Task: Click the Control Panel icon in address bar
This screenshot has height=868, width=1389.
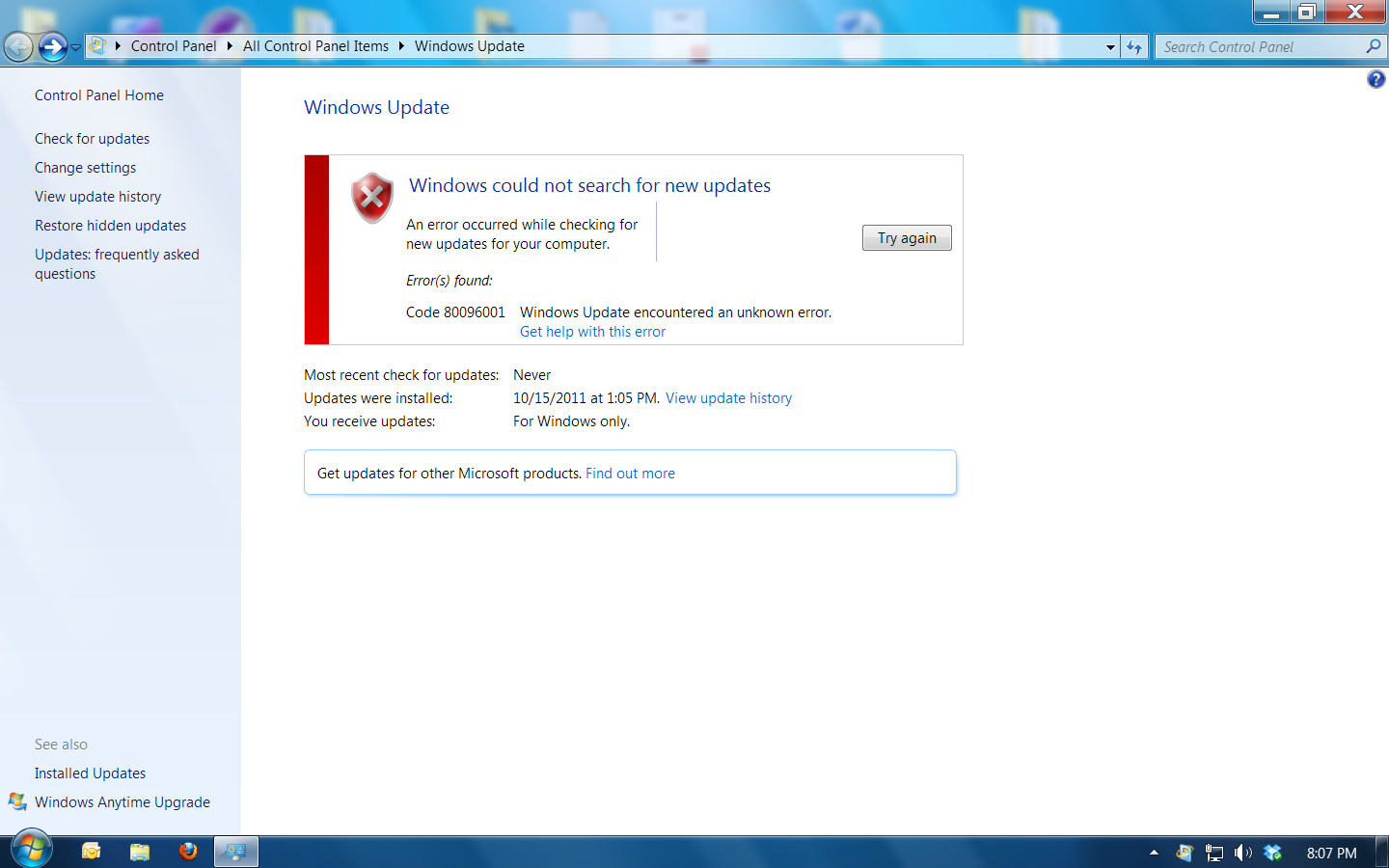Action: click(x=97, y=45)
